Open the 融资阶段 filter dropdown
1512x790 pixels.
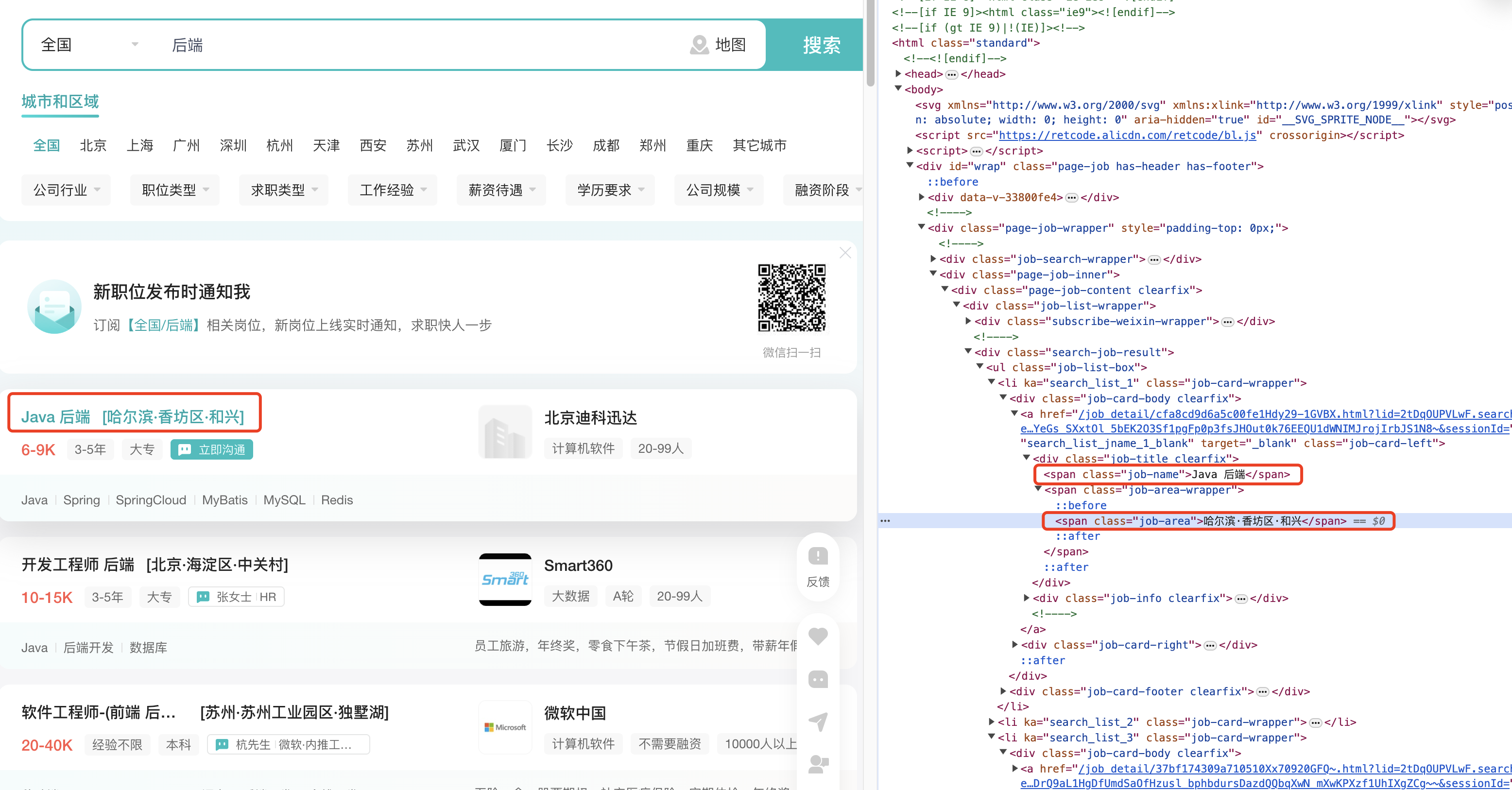point(823,190)
